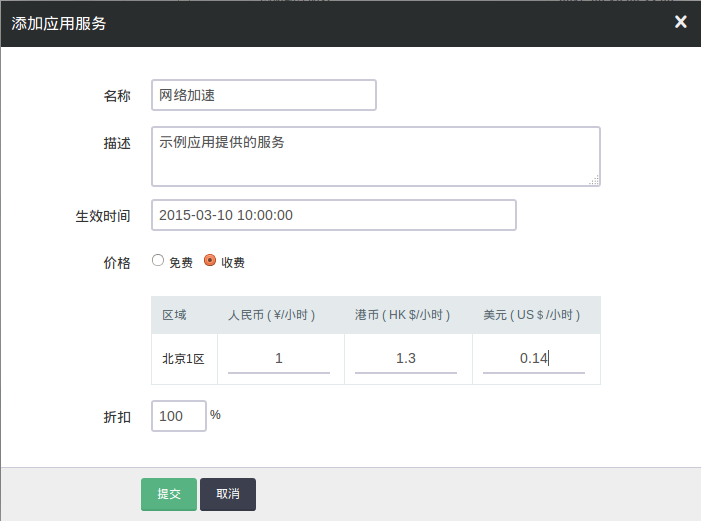Click the 生效时间 date field
Viewport: 701px width, 521px height.
tap(334, 215)
